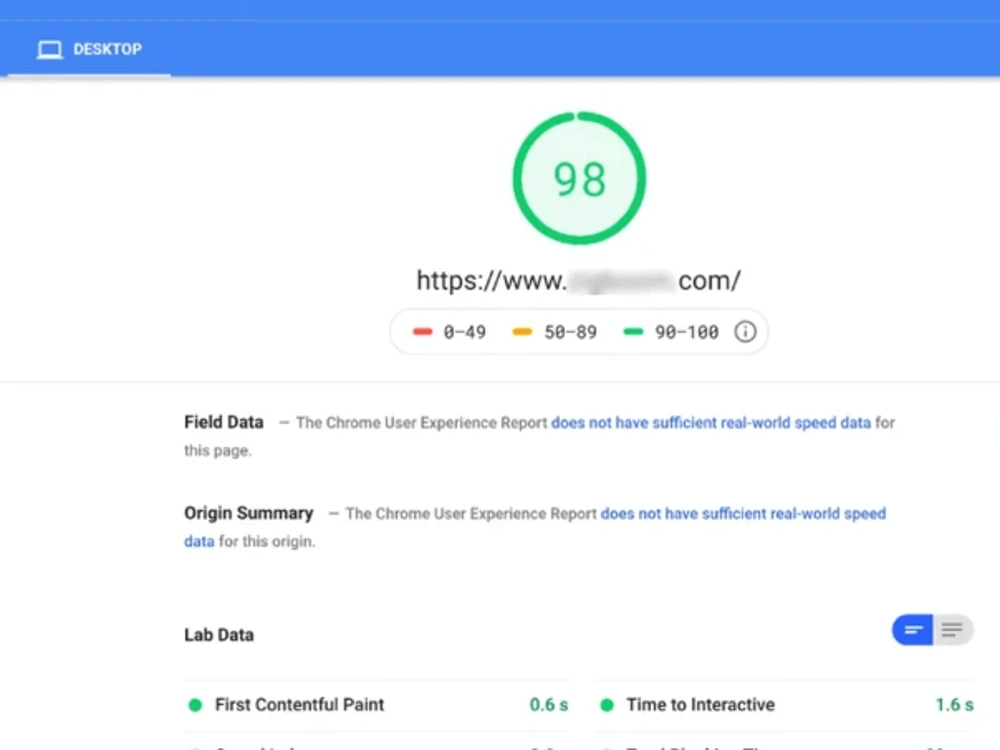Click the Origin Summary heading
This screenshot has width=1000, height=750.
click(249, 513)
